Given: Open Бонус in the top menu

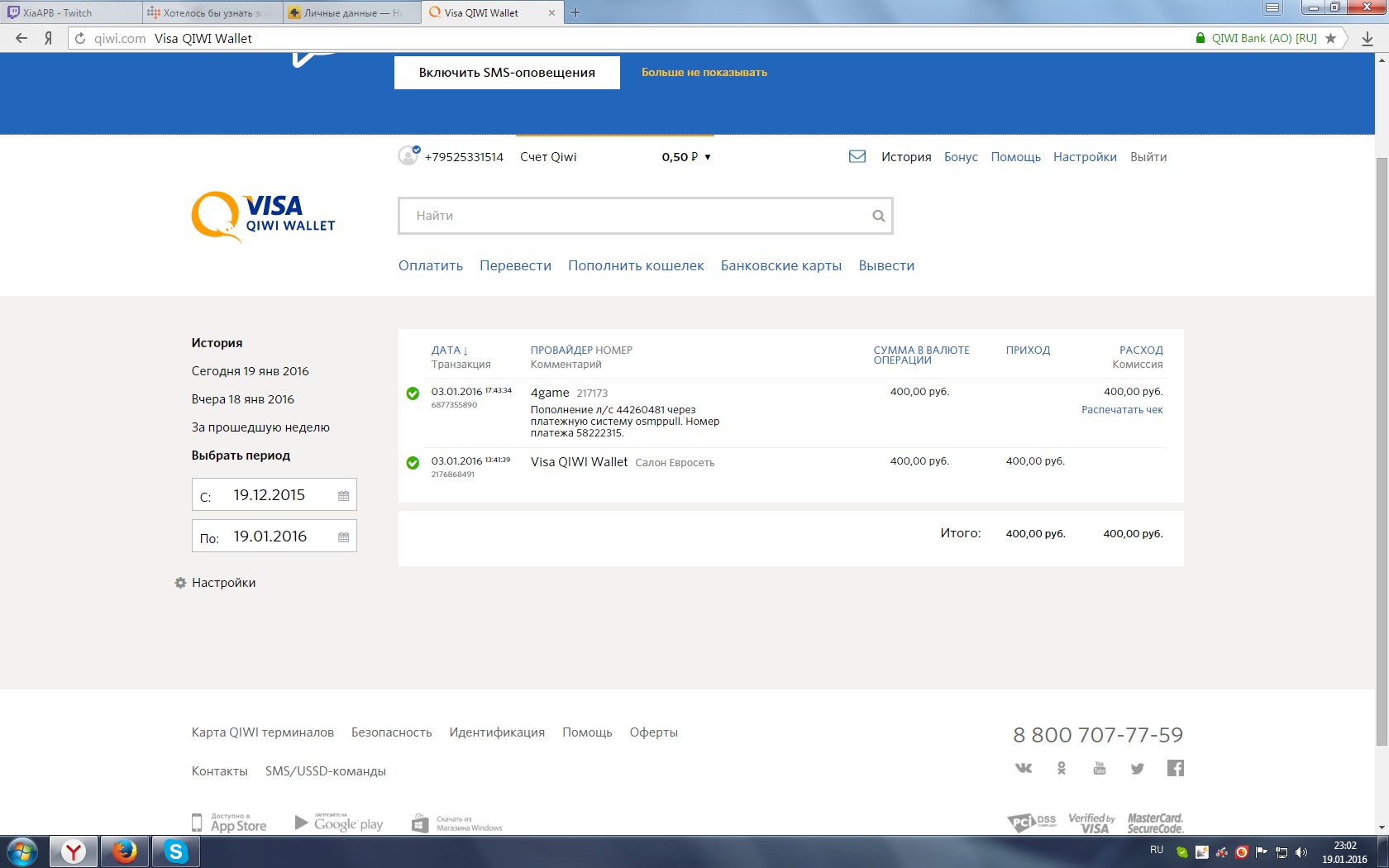Looking at the screenshot, I should coord(961,157).
